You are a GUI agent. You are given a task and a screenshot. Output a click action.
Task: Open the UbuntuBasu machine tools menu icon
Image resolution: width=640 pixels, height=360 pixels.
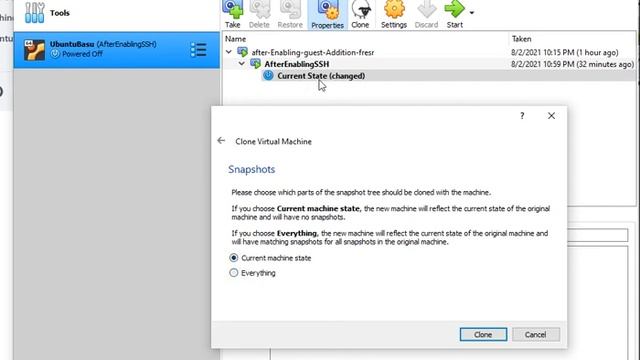[198, 50]
